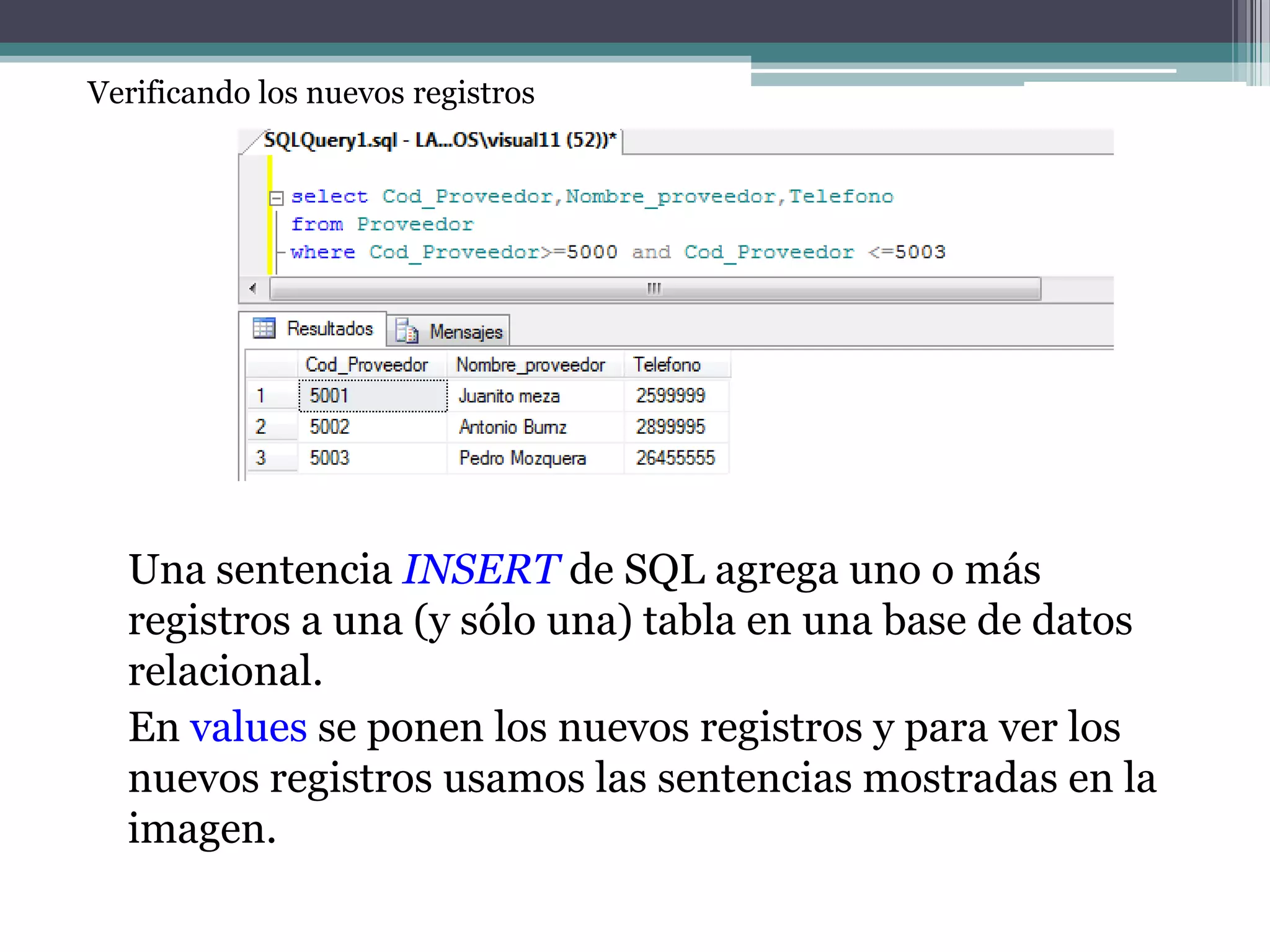Collapse the select query code block
The height and width of the screenshot is (952, 1270).
[x=276, y=198]
